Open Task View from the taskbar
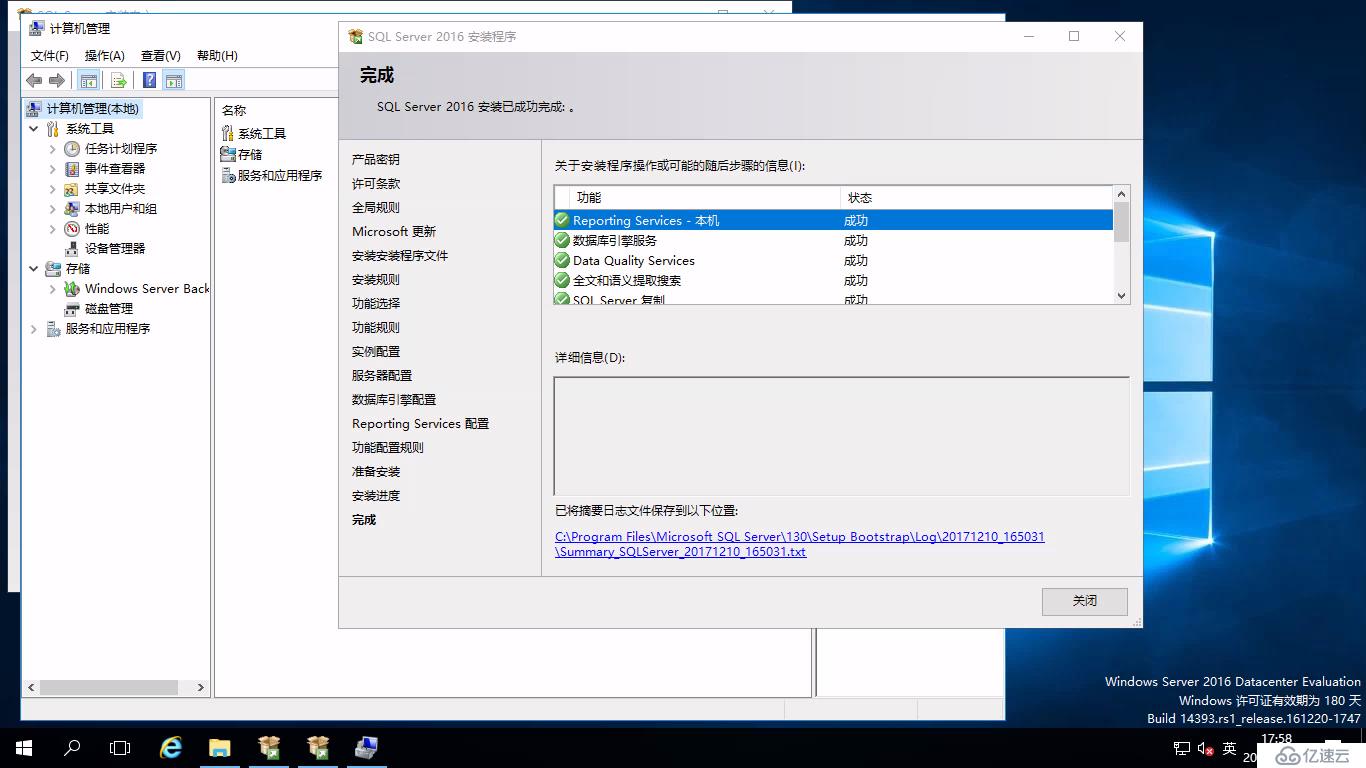This screenshot has width=1366, height=768. click(x=120, y=747)
